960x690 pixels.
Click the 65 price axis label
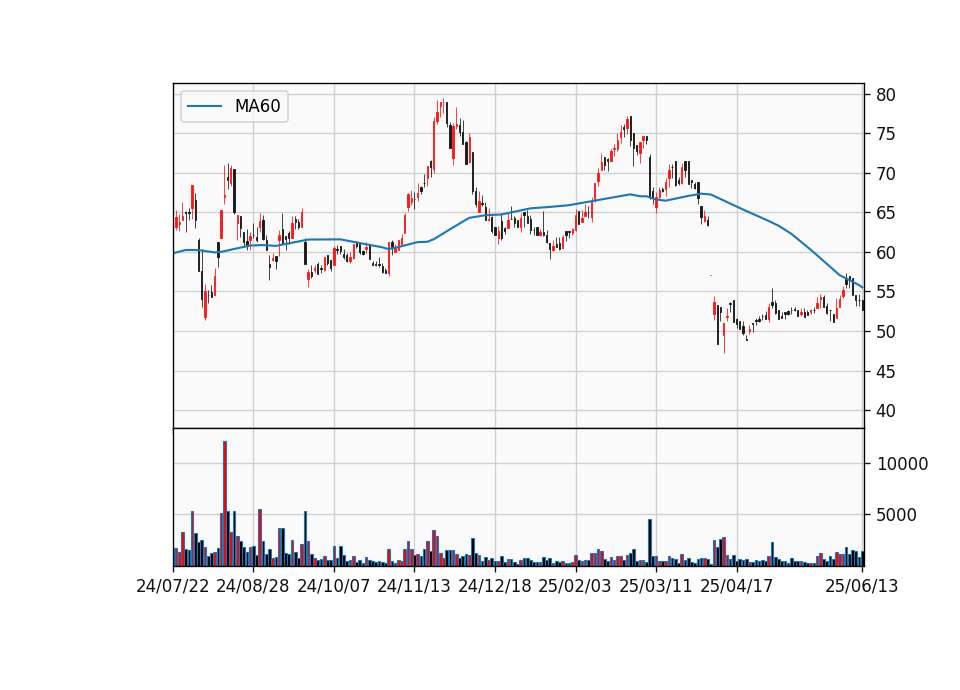point(885,213)
